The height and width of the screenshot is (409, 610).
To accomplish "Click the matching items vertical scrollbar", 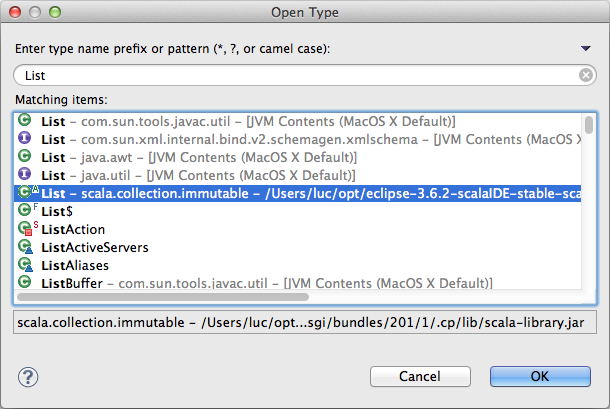I will click(590, 200).
